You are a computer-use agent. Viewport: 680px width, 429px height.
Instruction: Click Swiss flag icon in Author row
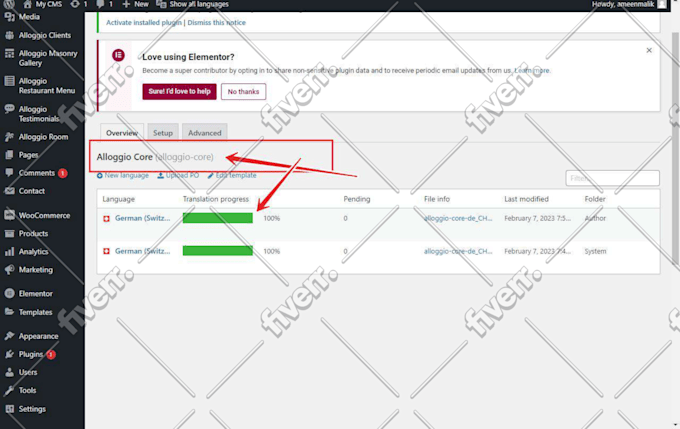106,219
